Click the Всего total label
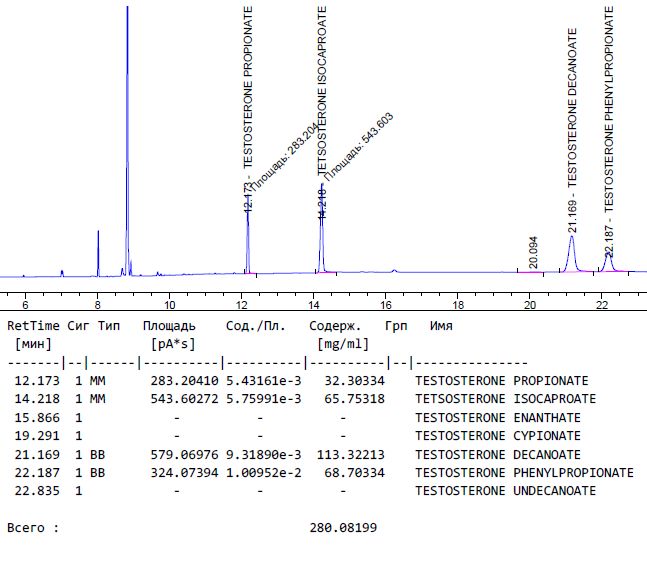 [x=28, y=527]
